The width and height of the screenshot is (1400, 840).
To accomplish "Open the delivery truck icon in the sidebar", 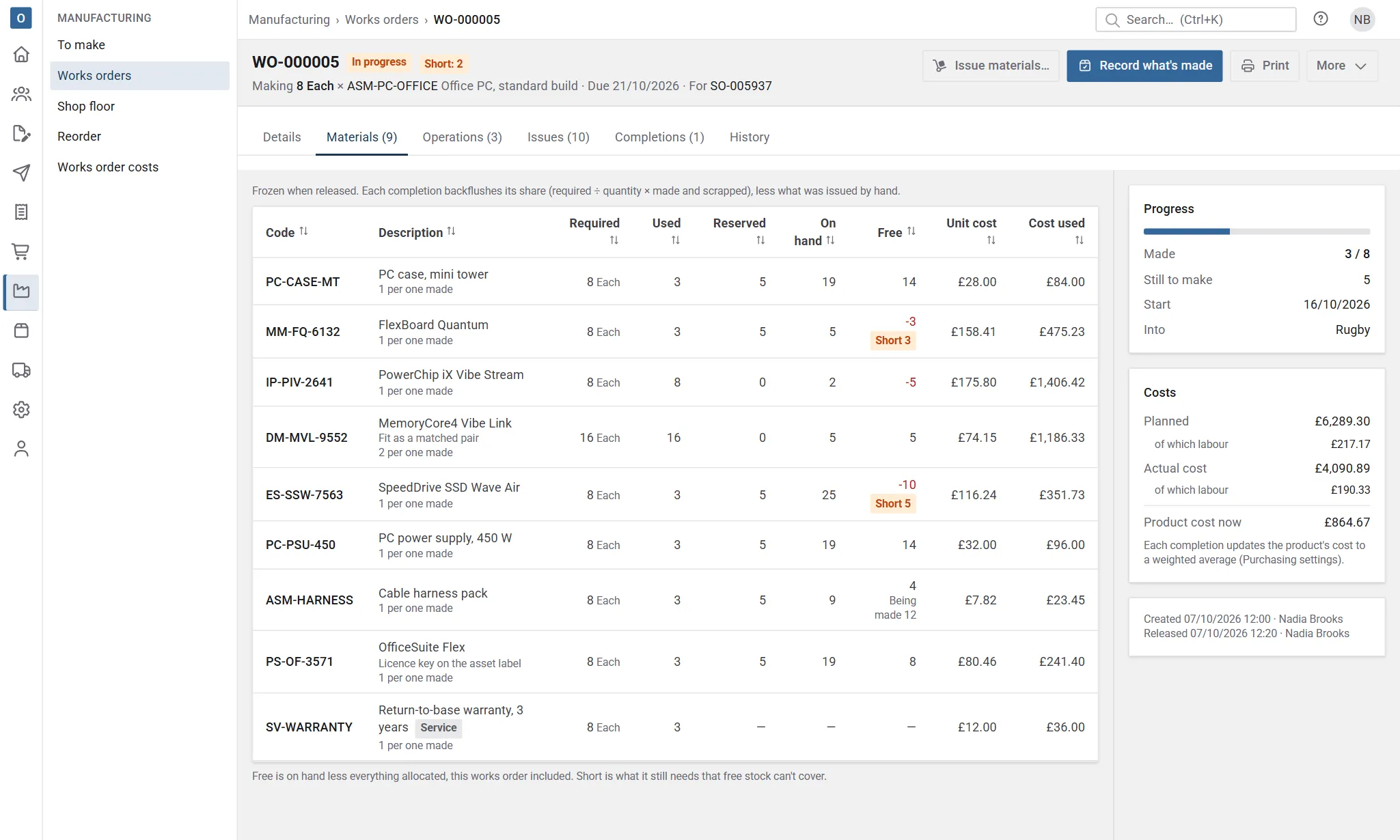I will (21, 370).
